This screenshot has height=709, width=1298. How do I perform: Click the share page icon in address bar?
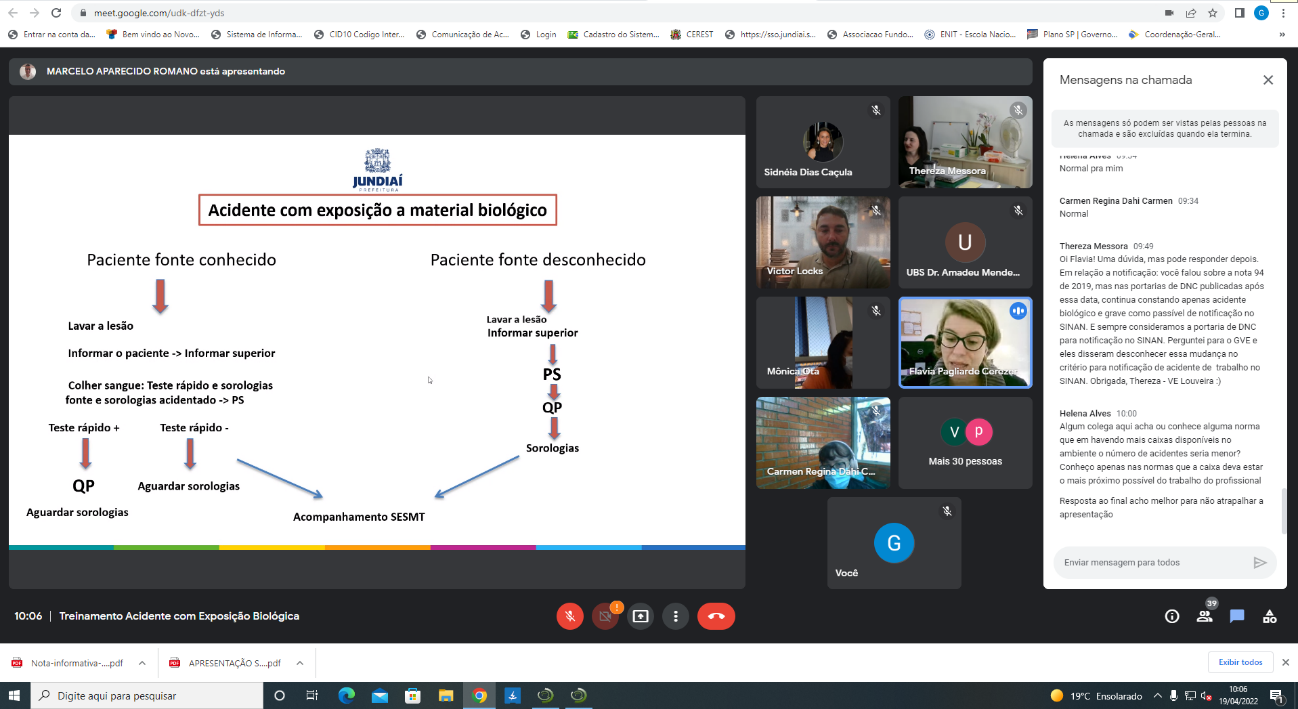click(1191, 13)
